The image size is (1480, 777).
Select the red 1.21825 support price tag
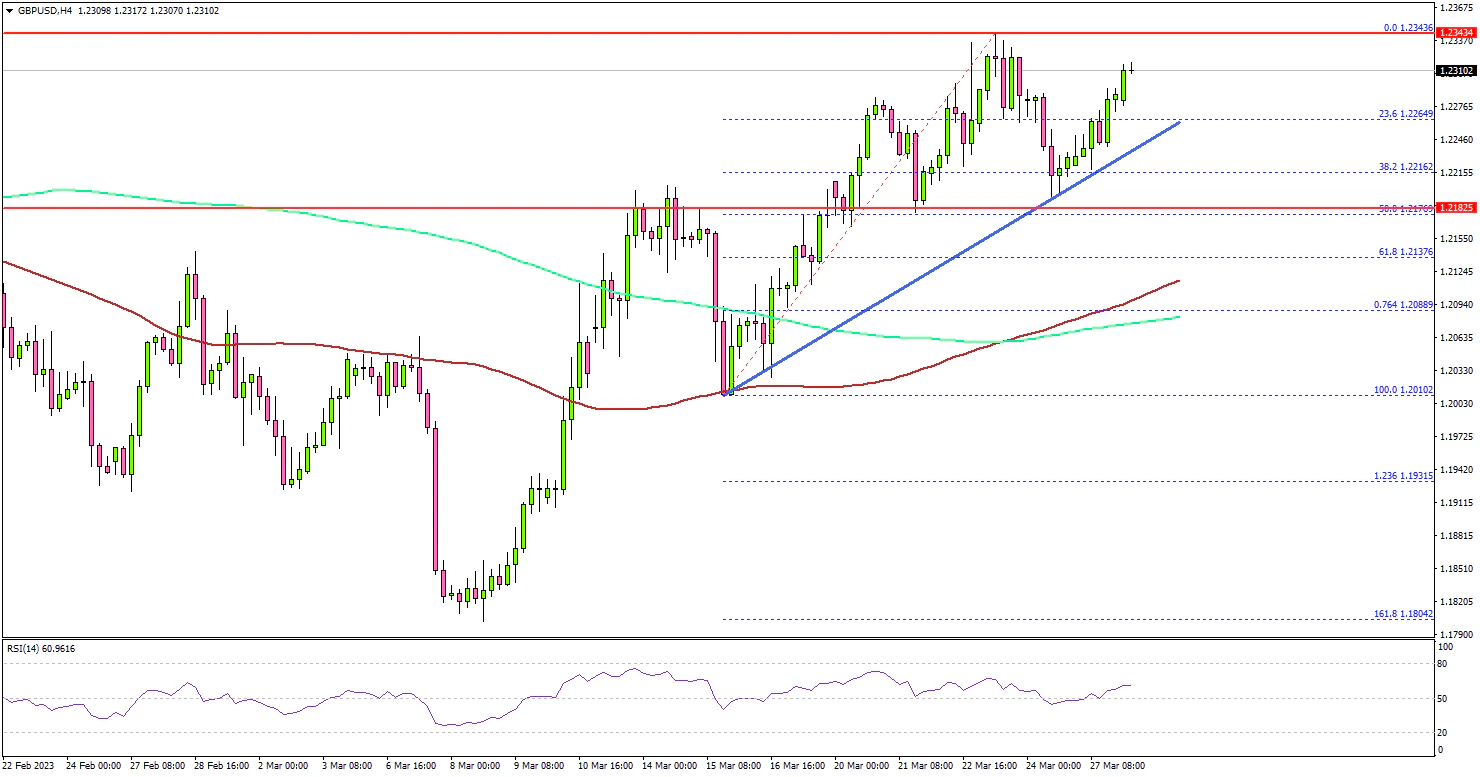point(1457,206)
